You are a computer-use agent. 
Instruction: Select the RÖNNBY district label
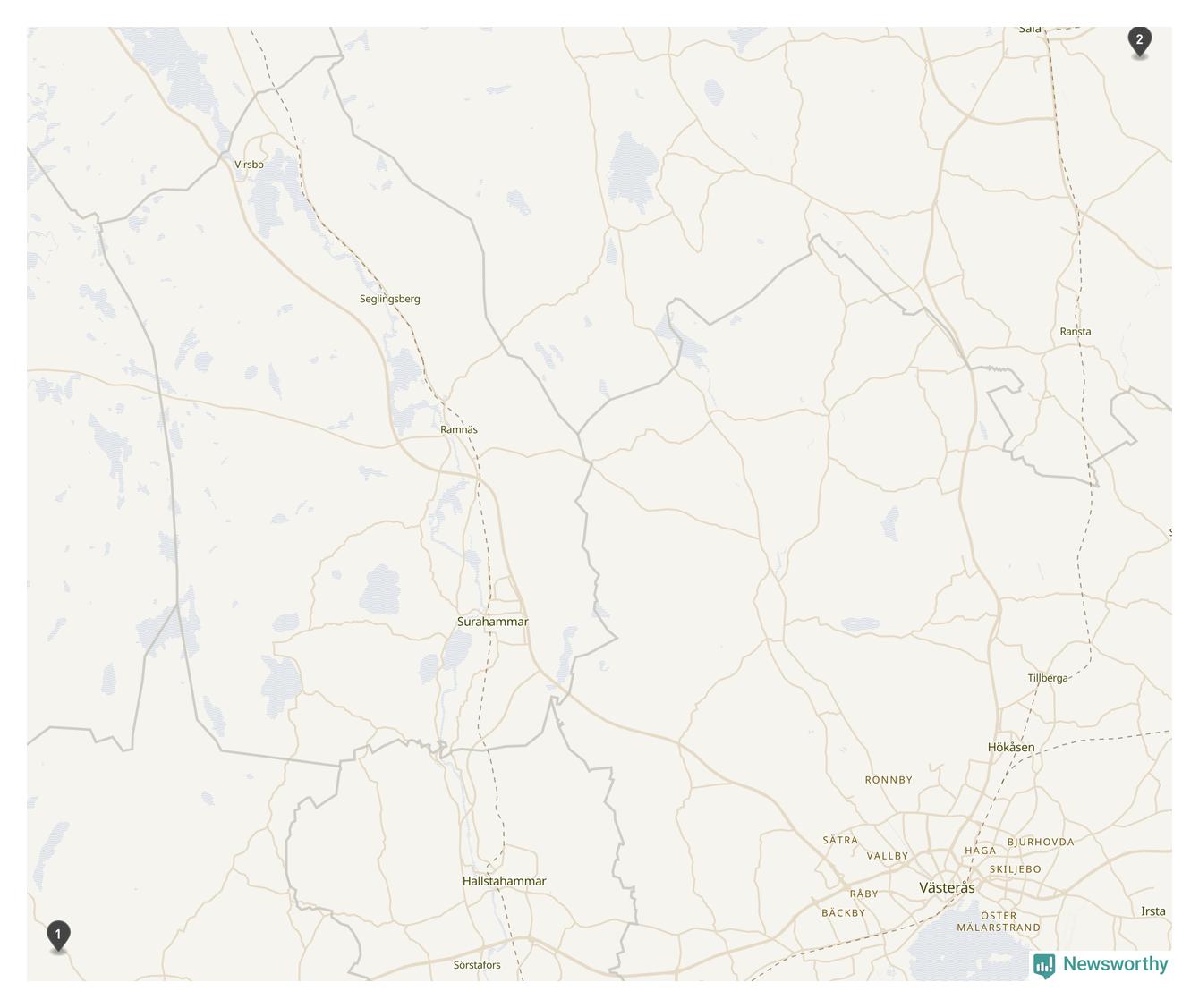[889, 780]
